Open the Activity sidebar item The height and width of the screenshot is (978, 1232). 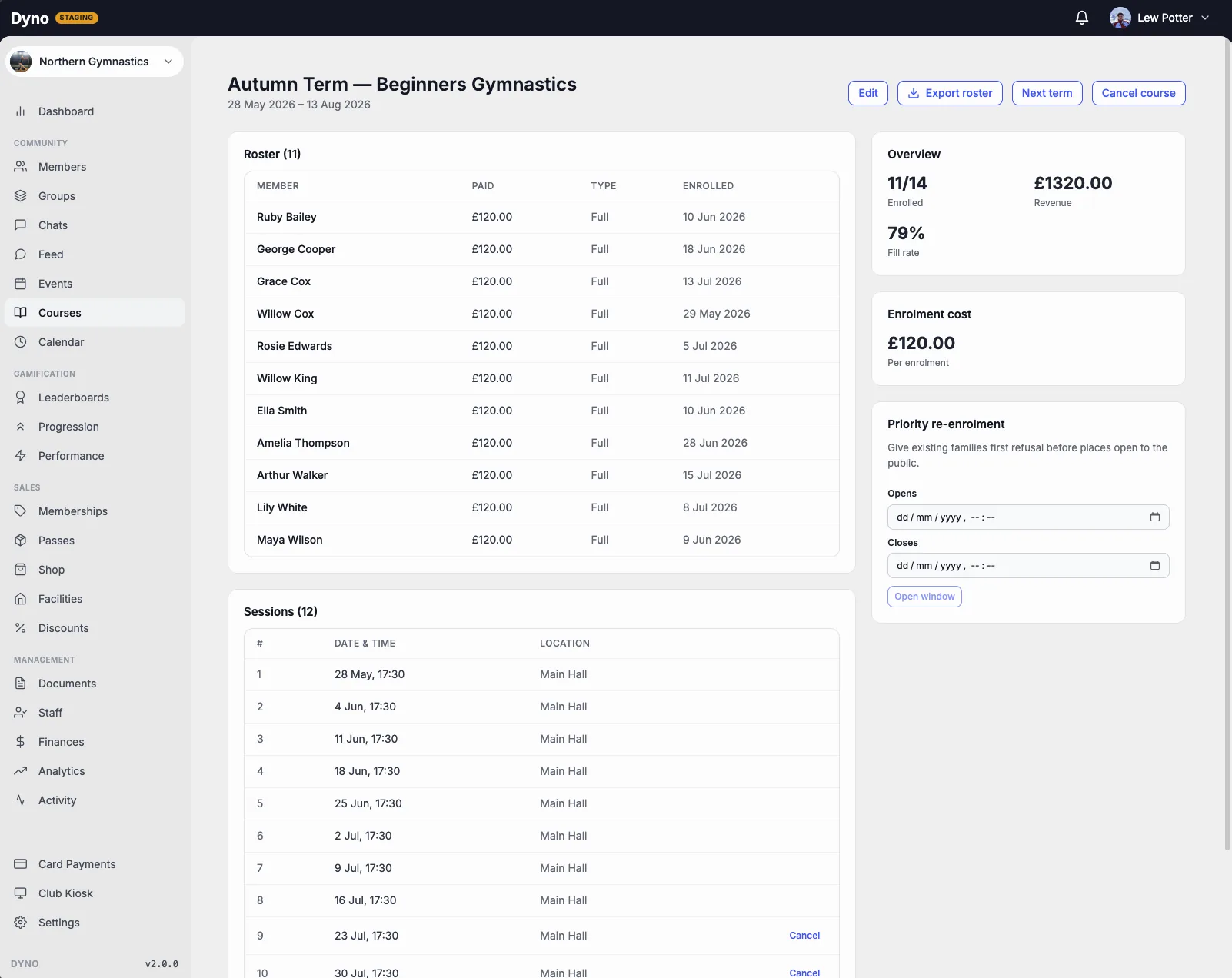coord(95,800)
